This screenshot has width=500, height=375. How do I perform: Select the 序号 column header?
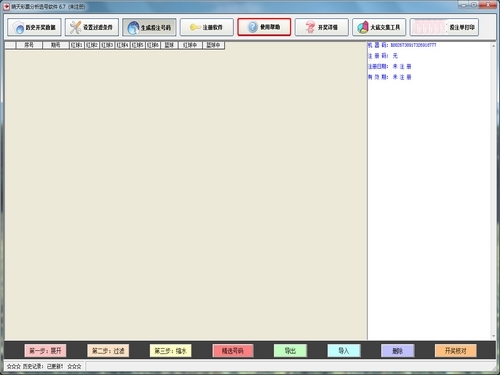(29, 45)
